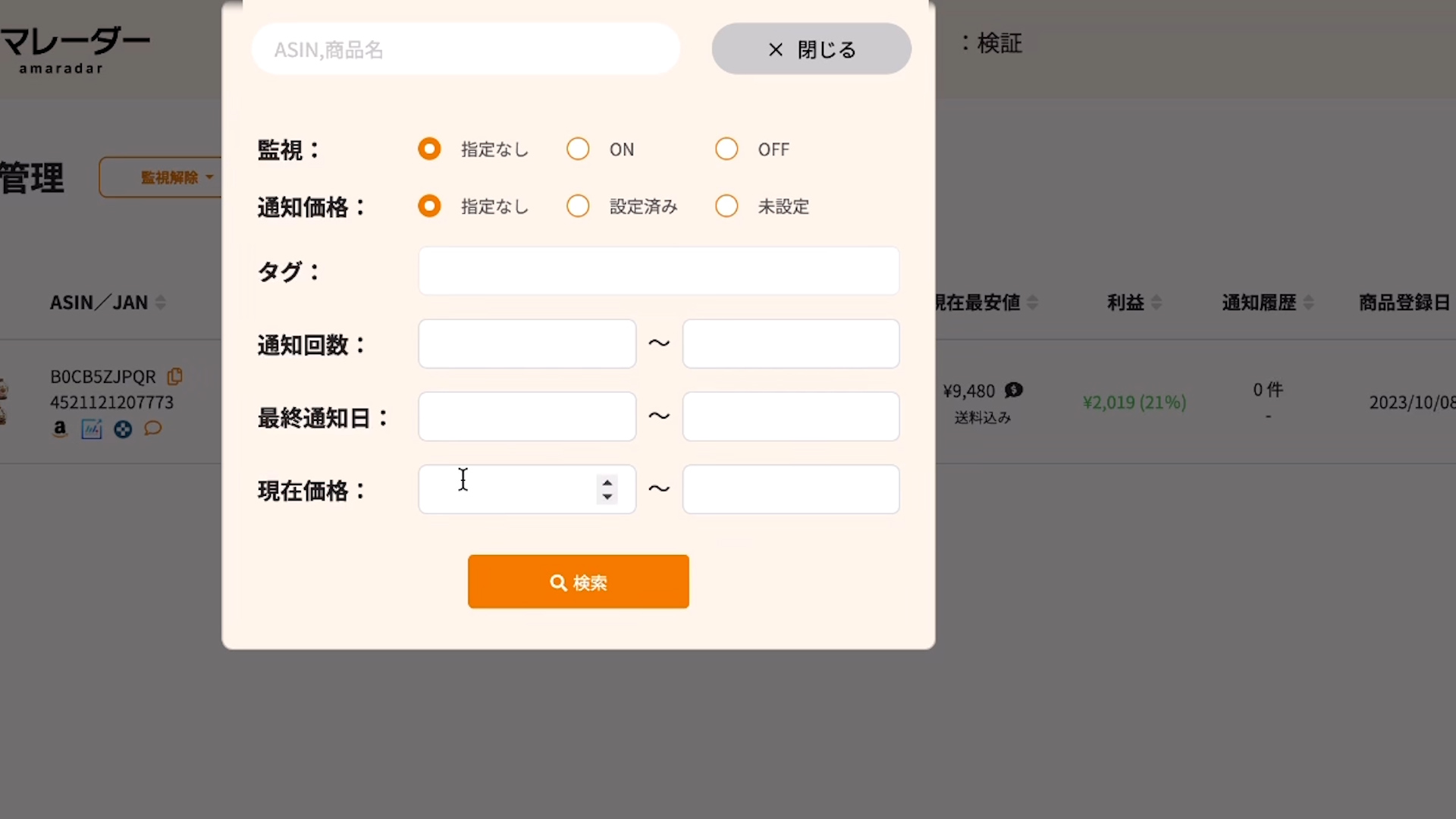Image resolution: width=1456 pixels, height=819 pixels.
Task: Select ON for 監視
Action: [x=578, y=149]
